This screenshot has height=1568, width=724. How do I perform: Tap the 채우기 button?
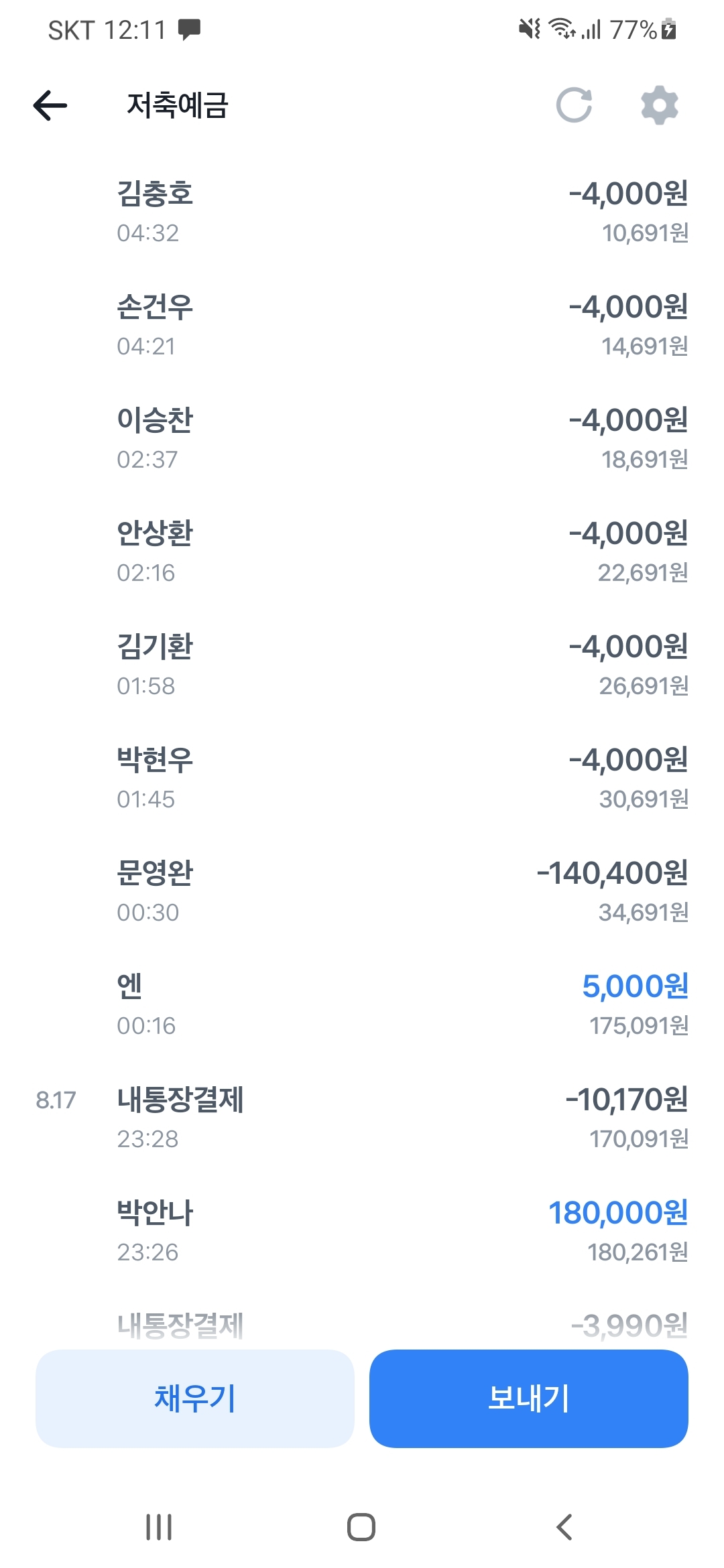(194, 1398)
